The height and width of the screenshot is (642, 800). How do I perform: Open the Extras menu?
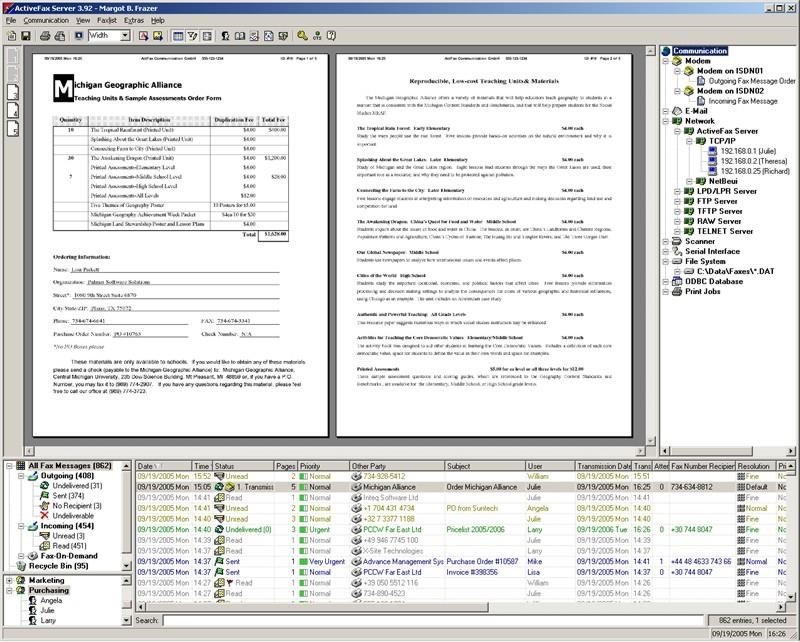click(x=134, y=20)
